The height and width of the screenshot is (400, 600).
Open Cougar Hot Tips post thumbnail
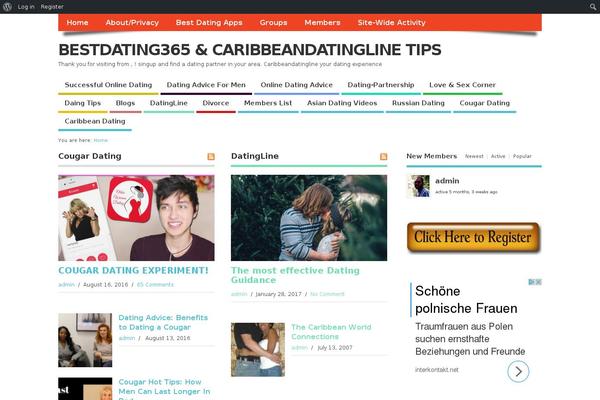click(x=85, y=389)
